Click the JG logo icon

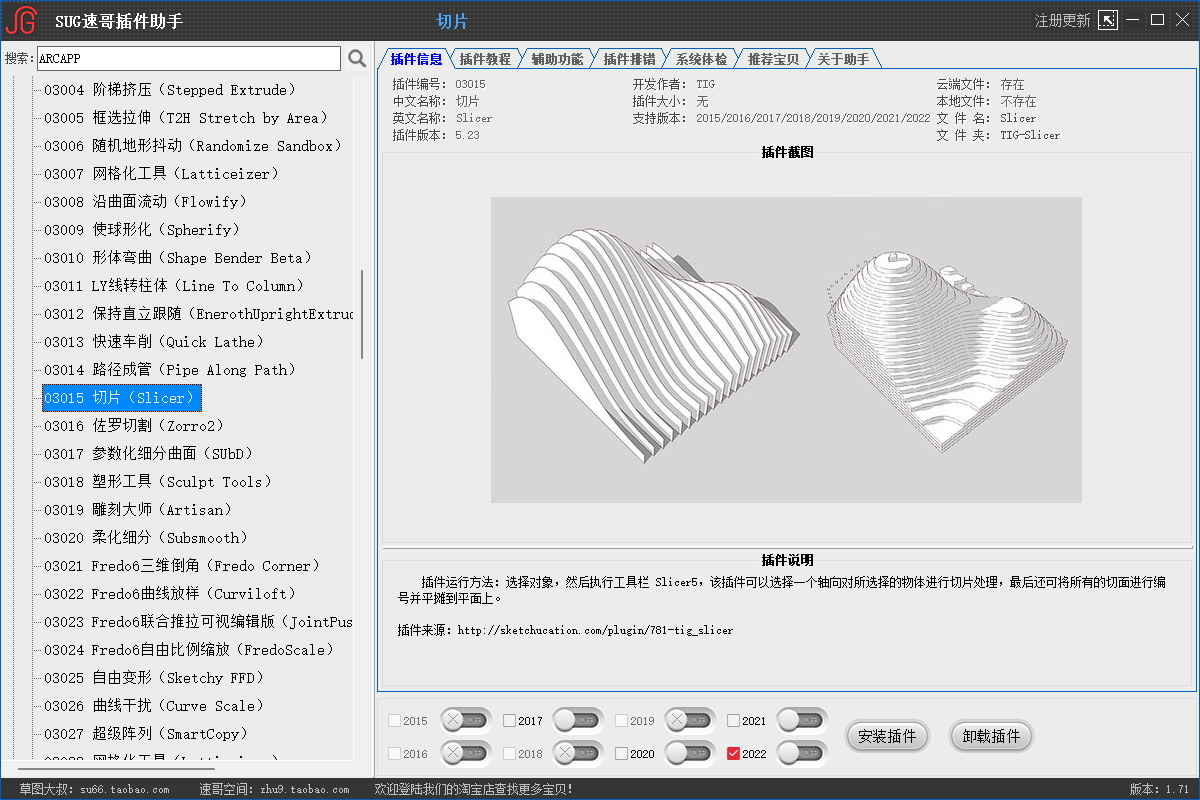tap(20, 21)
